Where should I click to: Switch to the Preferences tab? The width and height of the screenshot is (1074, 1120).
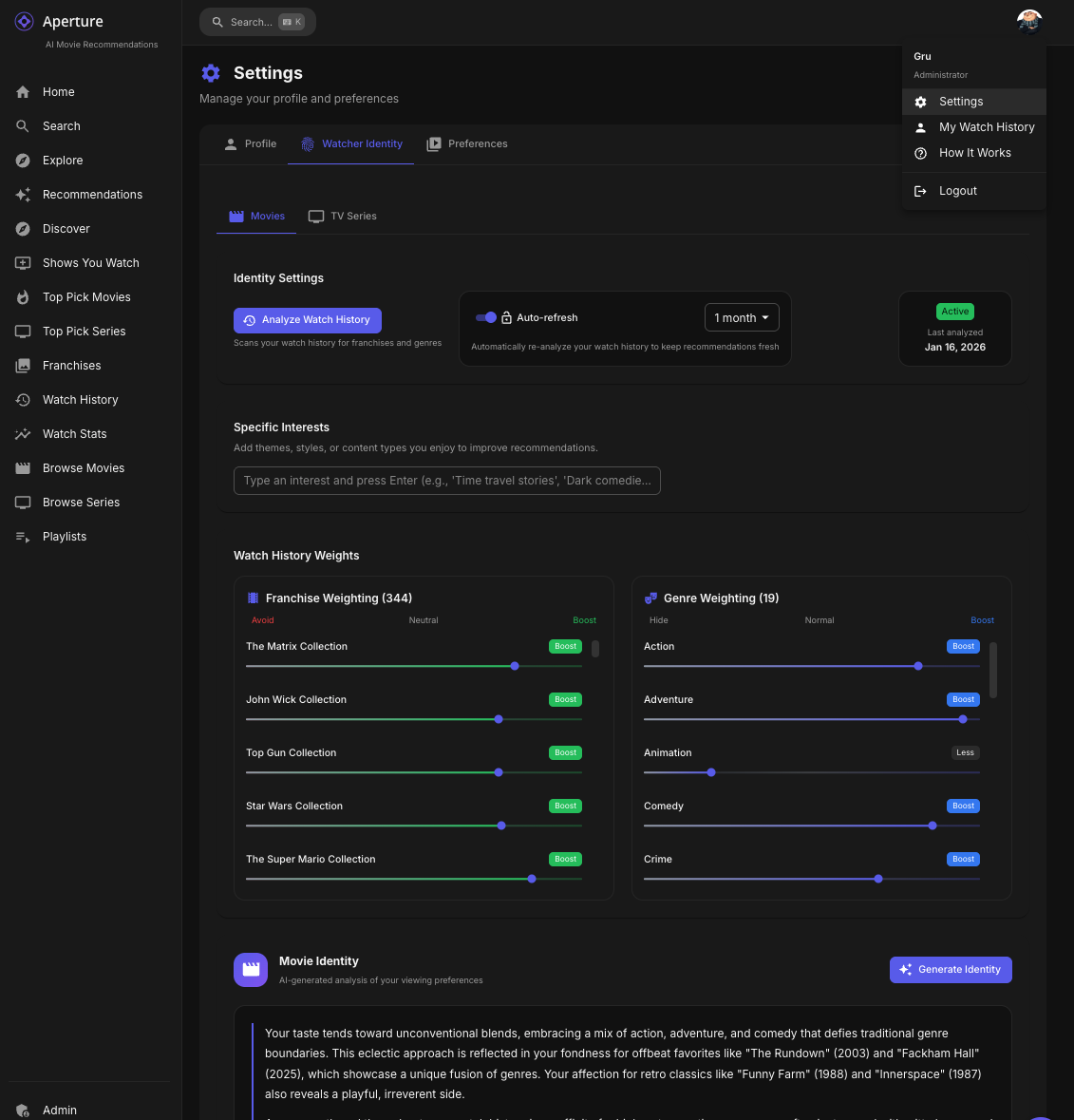click(467, 144)
